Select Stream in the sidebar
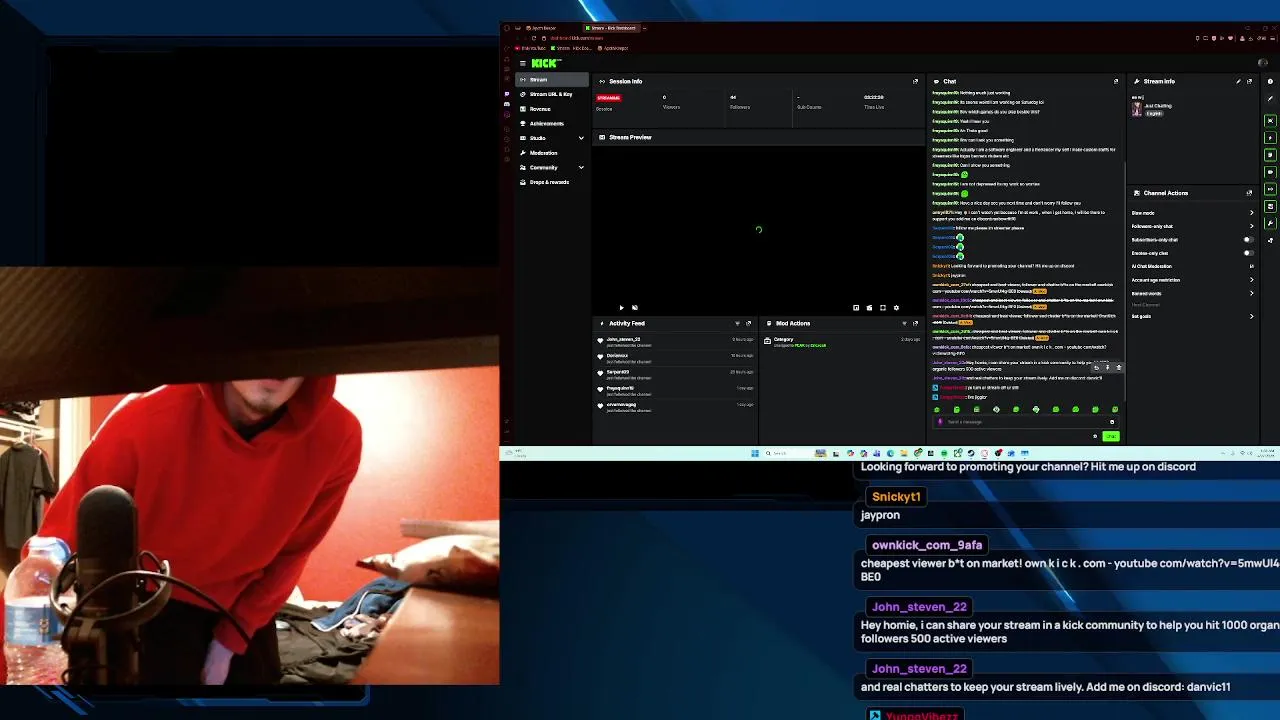This screenshot has height=720, width=1280. tap(550, 80)
